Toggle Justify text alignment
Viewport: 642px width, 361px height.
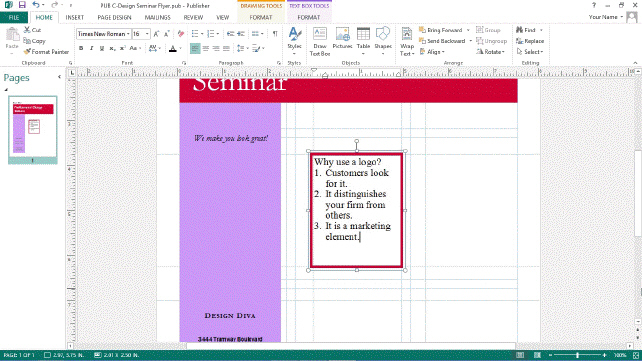click(x=226, y=48)
